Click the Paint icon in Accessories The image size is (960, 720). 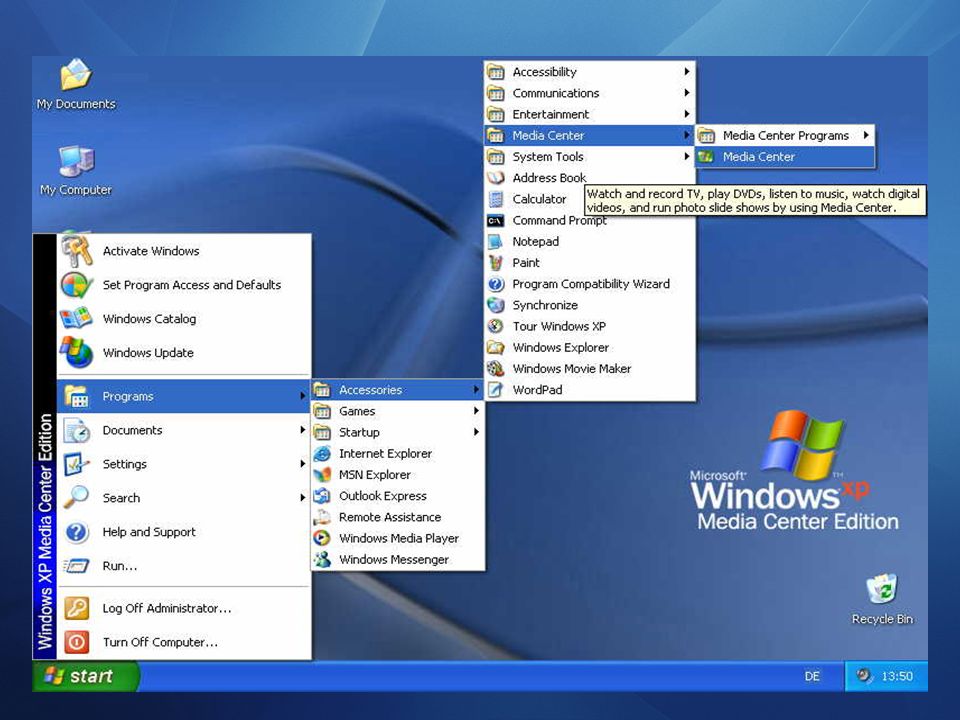coord(495,263)
